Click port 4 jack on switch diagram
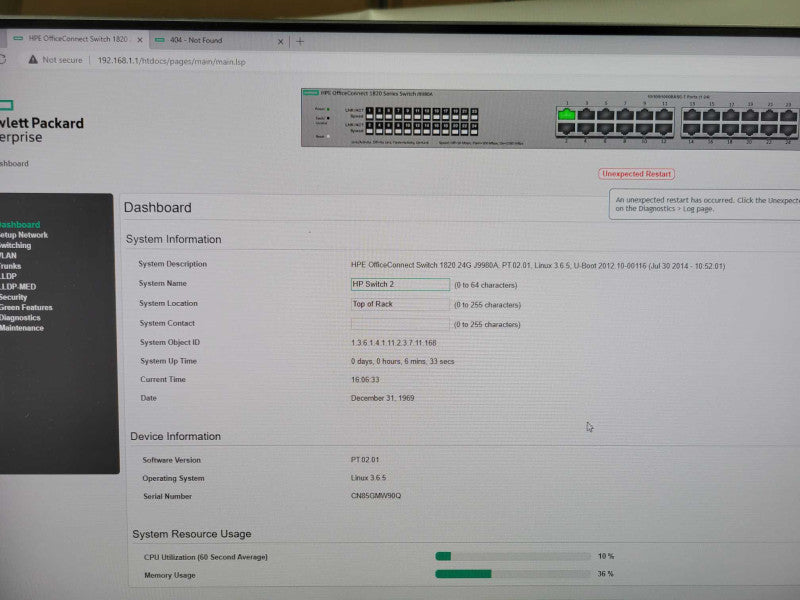Image resolution: width=800 pixels, height=600 pixels. click(586, 129)
